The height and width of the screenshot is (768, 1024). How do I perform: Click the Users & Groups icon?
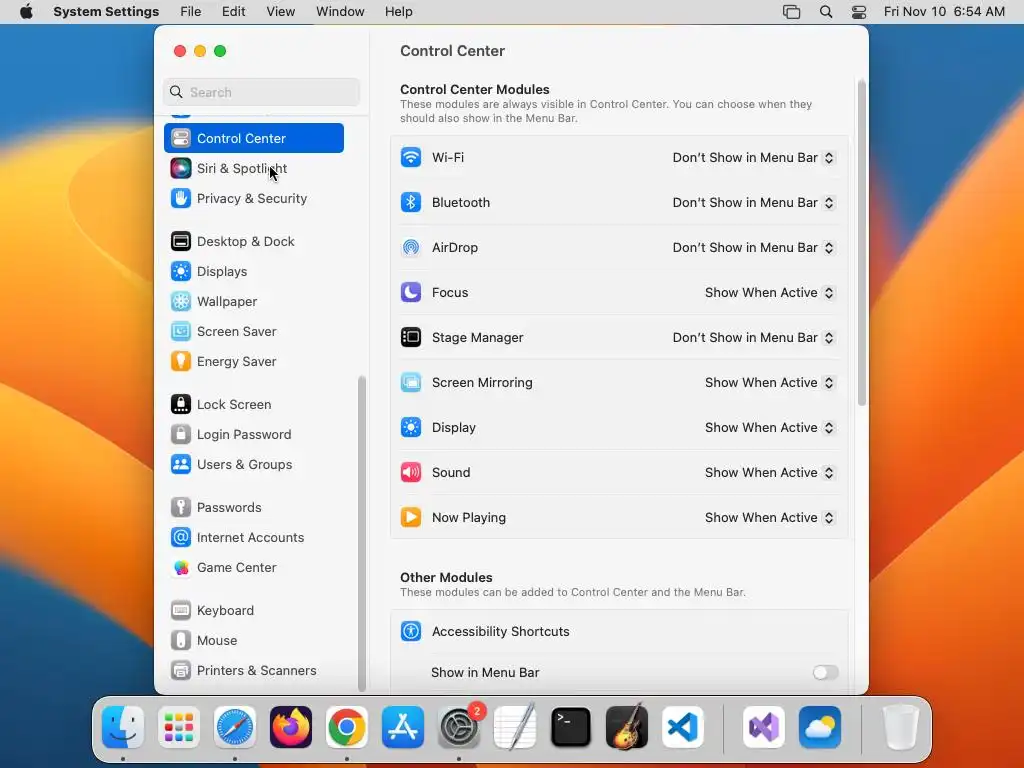coord(181,465)
